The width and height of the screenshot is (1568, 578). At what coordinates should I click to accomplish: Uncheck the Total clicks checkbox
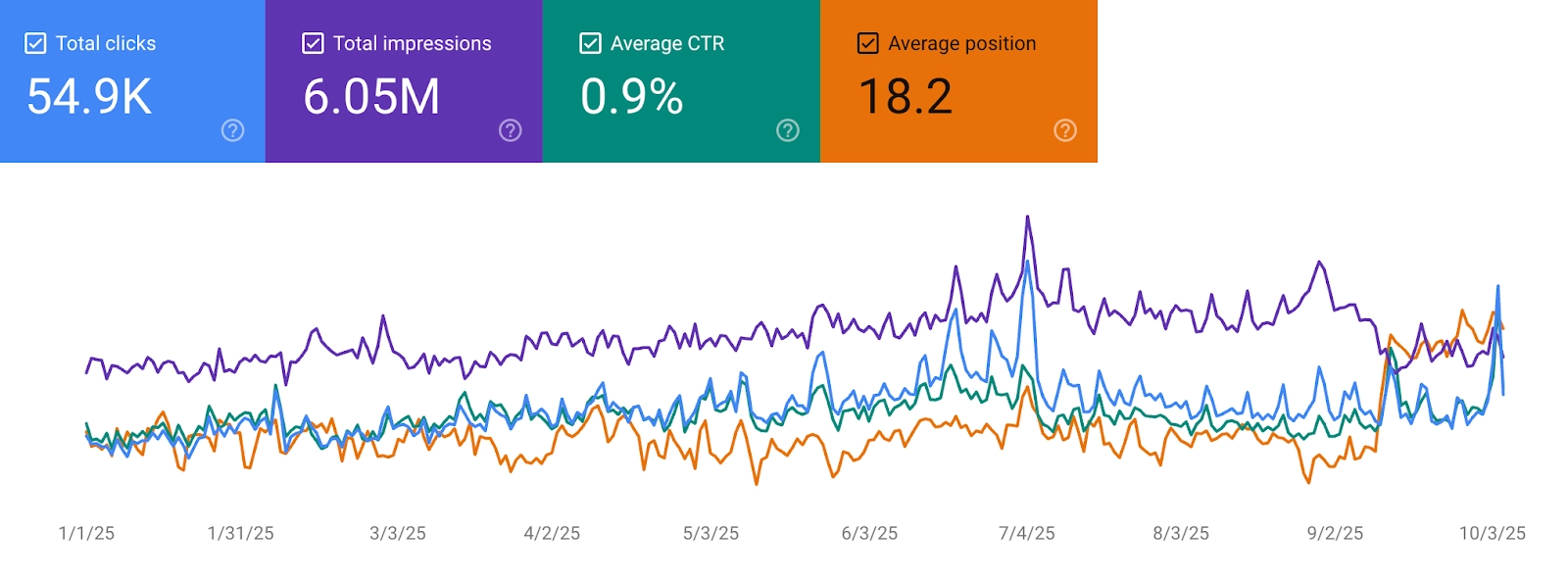[x=35, y=43]
